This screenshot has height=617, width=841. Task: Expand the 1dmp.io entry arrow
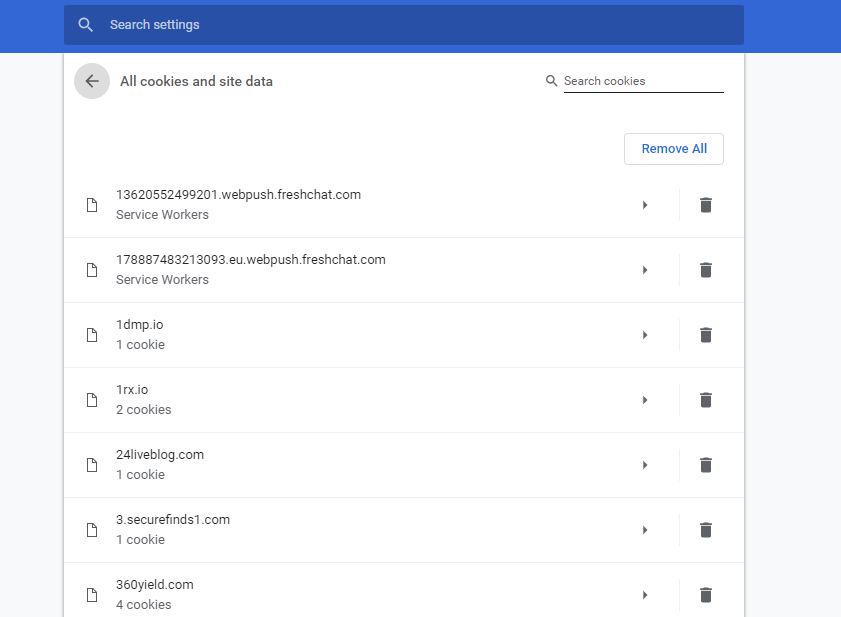click(645, 335)
